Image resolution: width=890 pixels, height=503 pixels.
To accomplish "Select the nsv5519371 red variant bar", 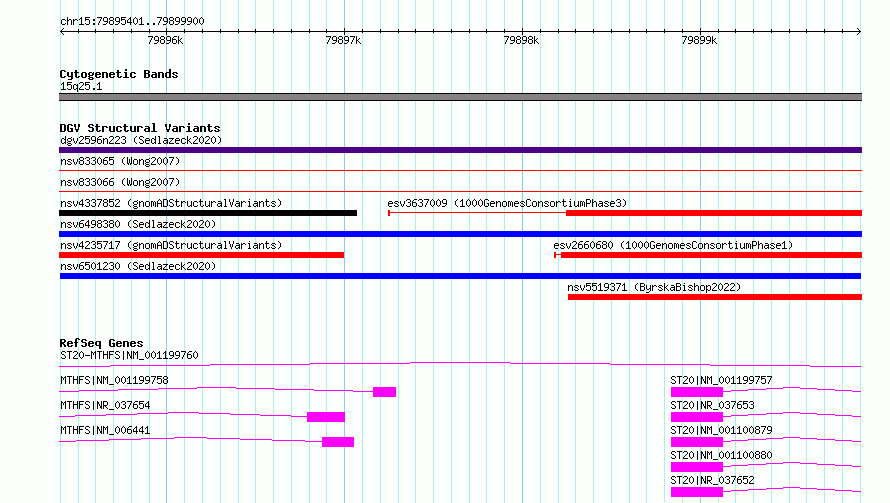I will (715, 297).
